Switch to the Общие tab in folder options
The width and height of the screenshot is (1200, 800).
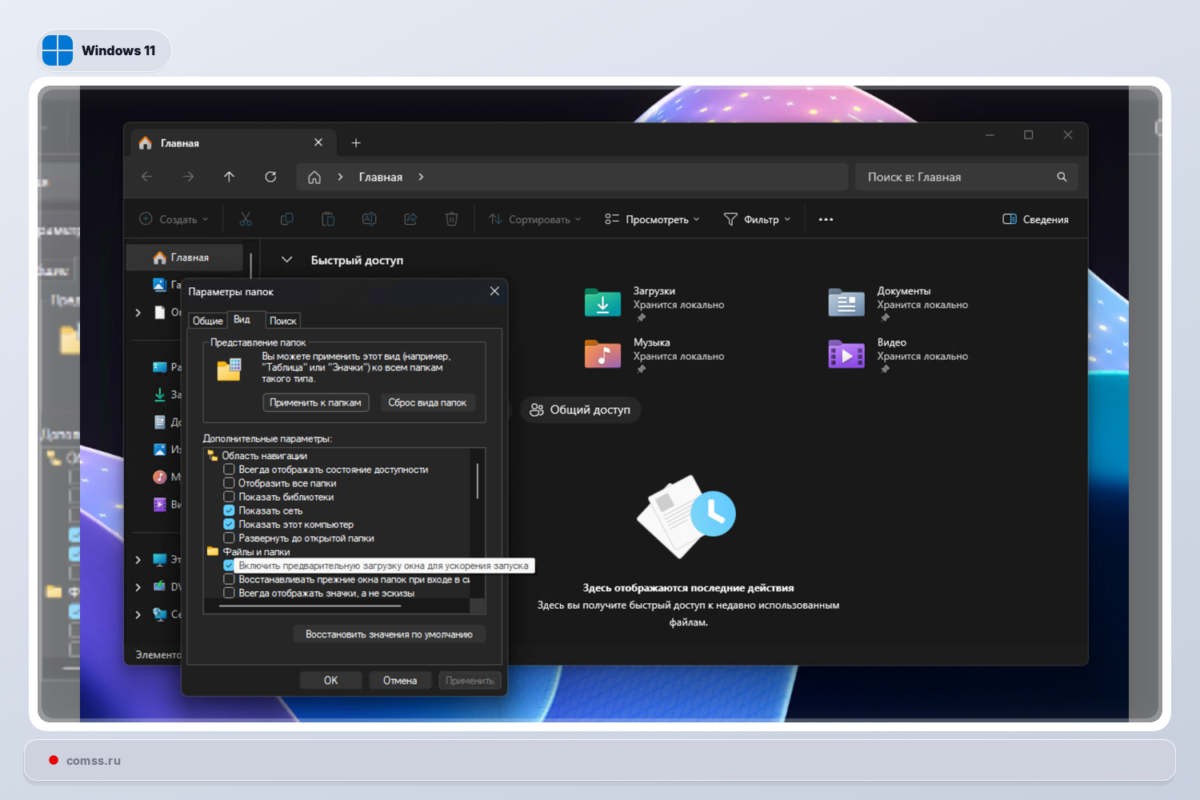point(208,320)
